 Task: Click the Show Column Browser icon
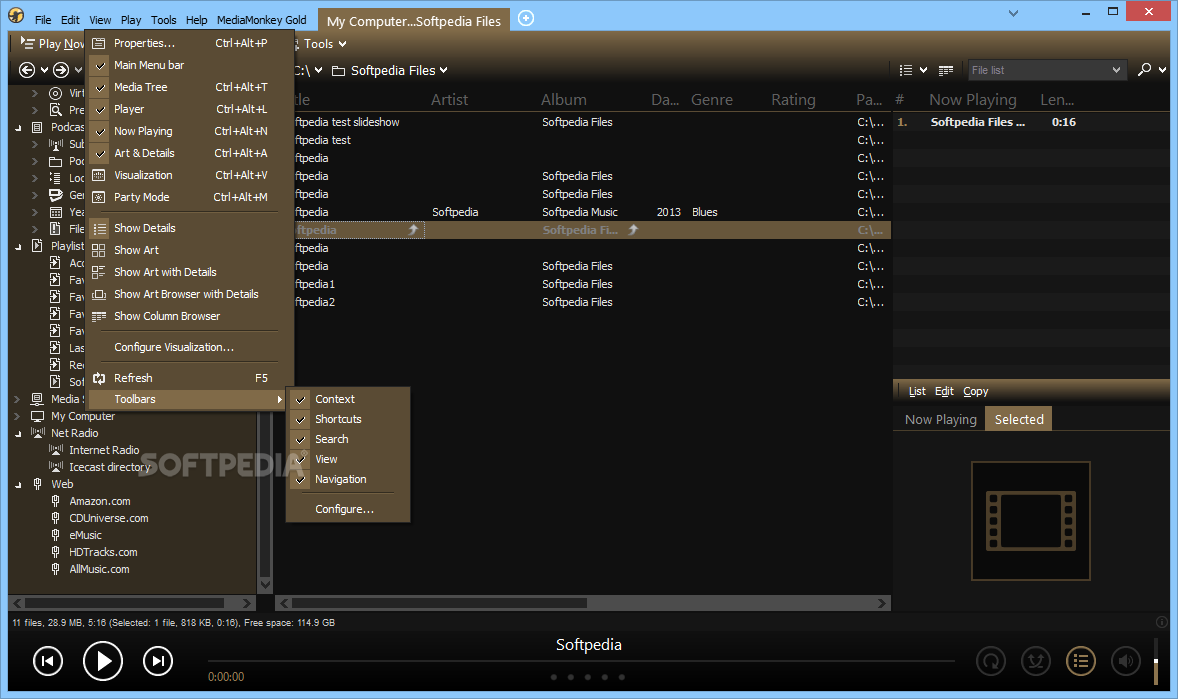coord(99,316)
